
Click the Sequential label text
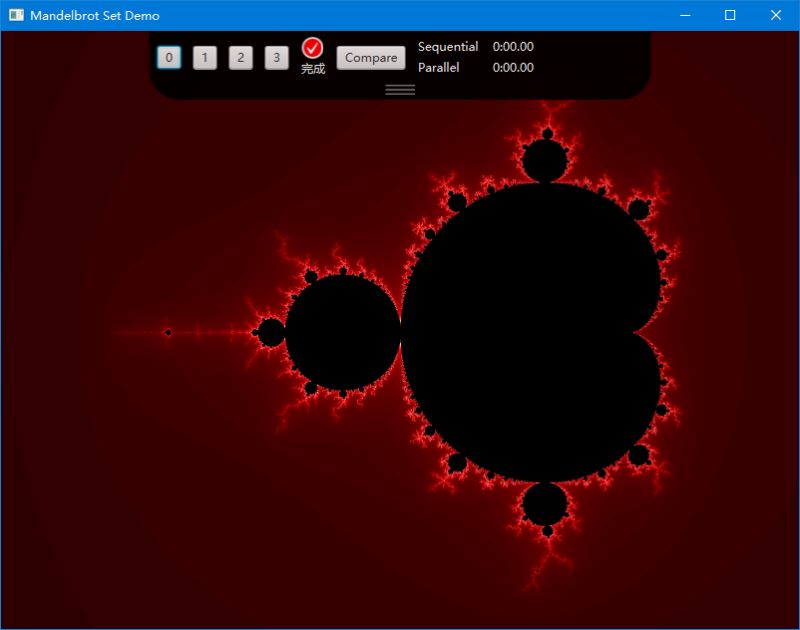(447, 46)
